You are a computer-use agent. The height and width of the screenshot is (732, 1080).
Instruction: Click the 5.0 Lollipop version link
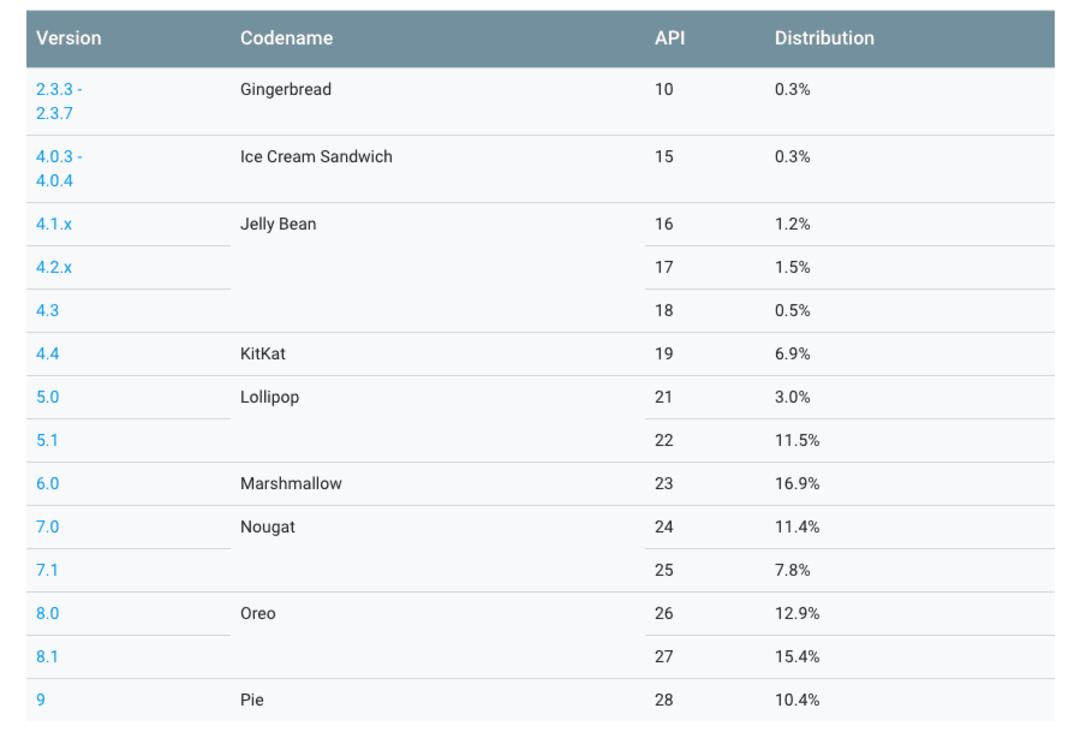[x=48, y=397]
